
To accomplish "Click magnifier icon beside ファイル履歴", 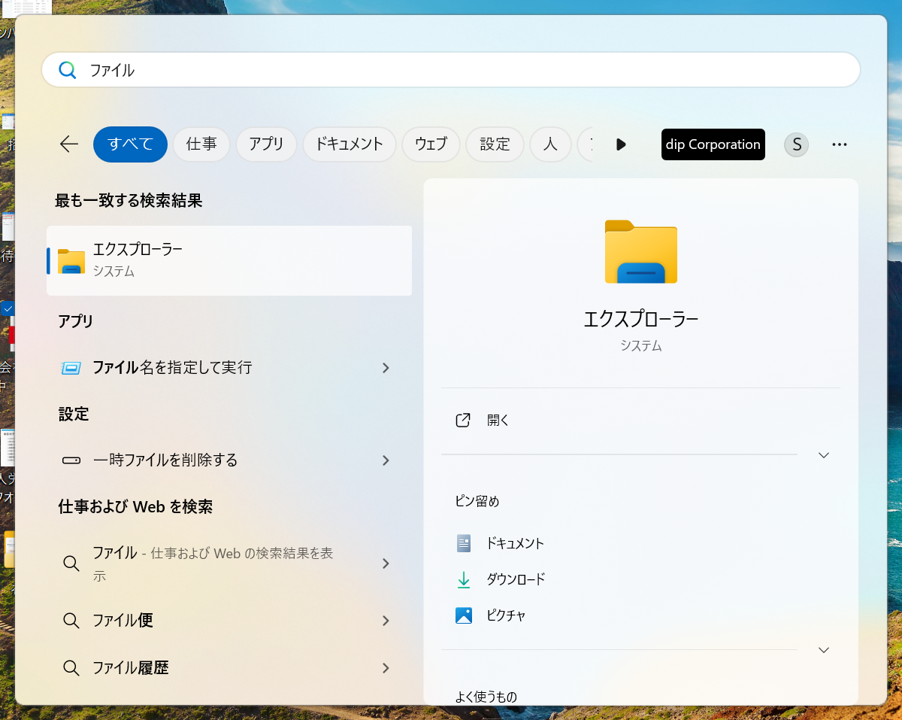I will pyautogui.click(x=71, y=668).
